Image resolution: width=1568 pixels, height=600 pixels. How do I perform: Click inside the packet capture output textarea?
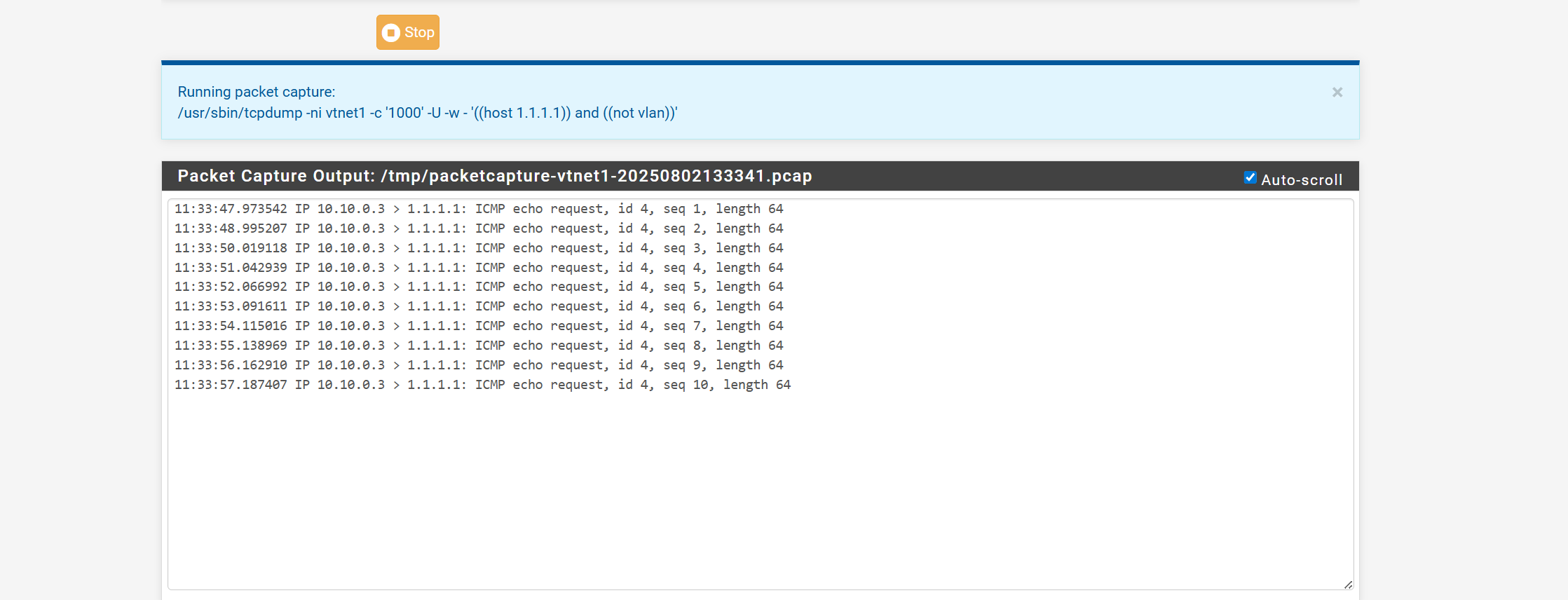click(x=761, y=395)
